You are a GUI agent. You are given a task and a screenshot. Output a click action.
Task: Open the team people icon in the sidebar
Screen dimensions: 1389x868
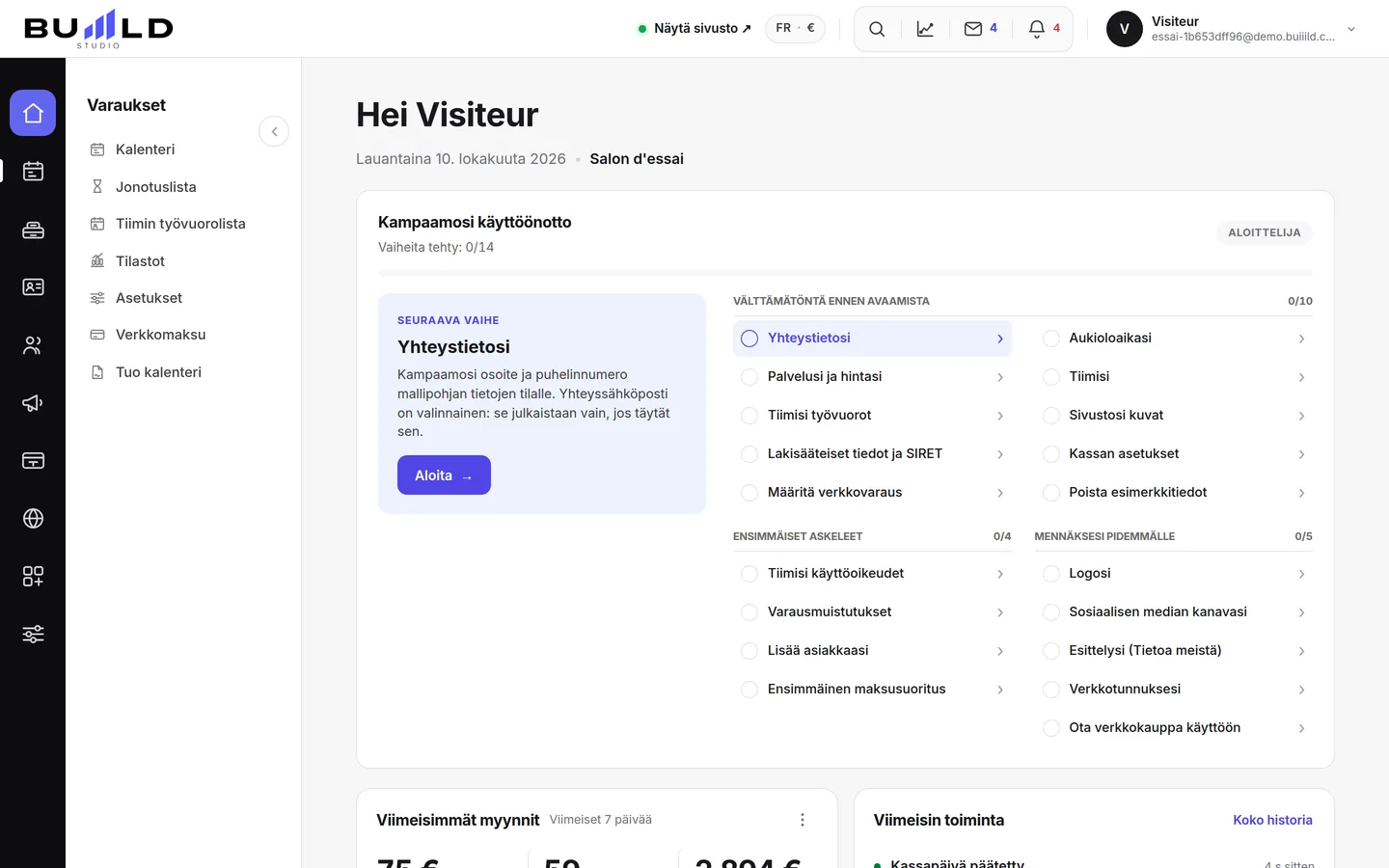point(33,344)
